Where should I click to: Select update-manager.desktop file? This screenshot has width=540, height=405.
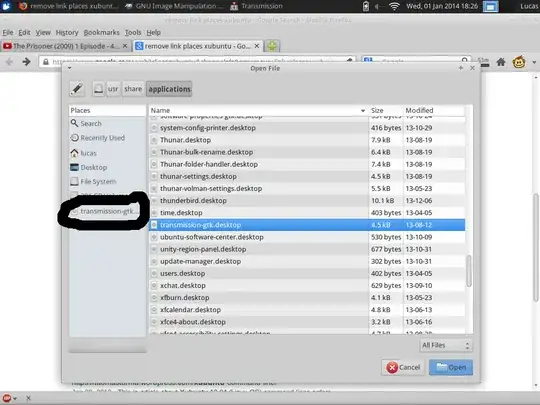click(307, 261)
